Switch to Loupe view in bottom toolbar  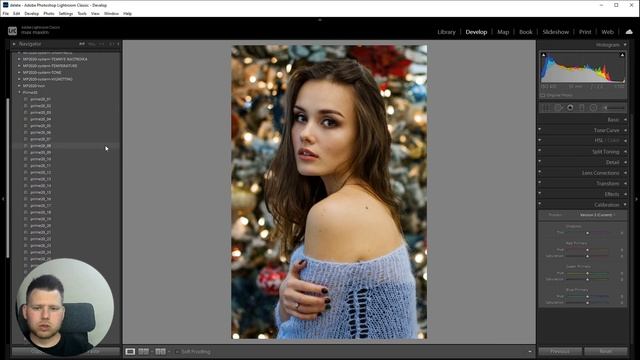(130, 351)
